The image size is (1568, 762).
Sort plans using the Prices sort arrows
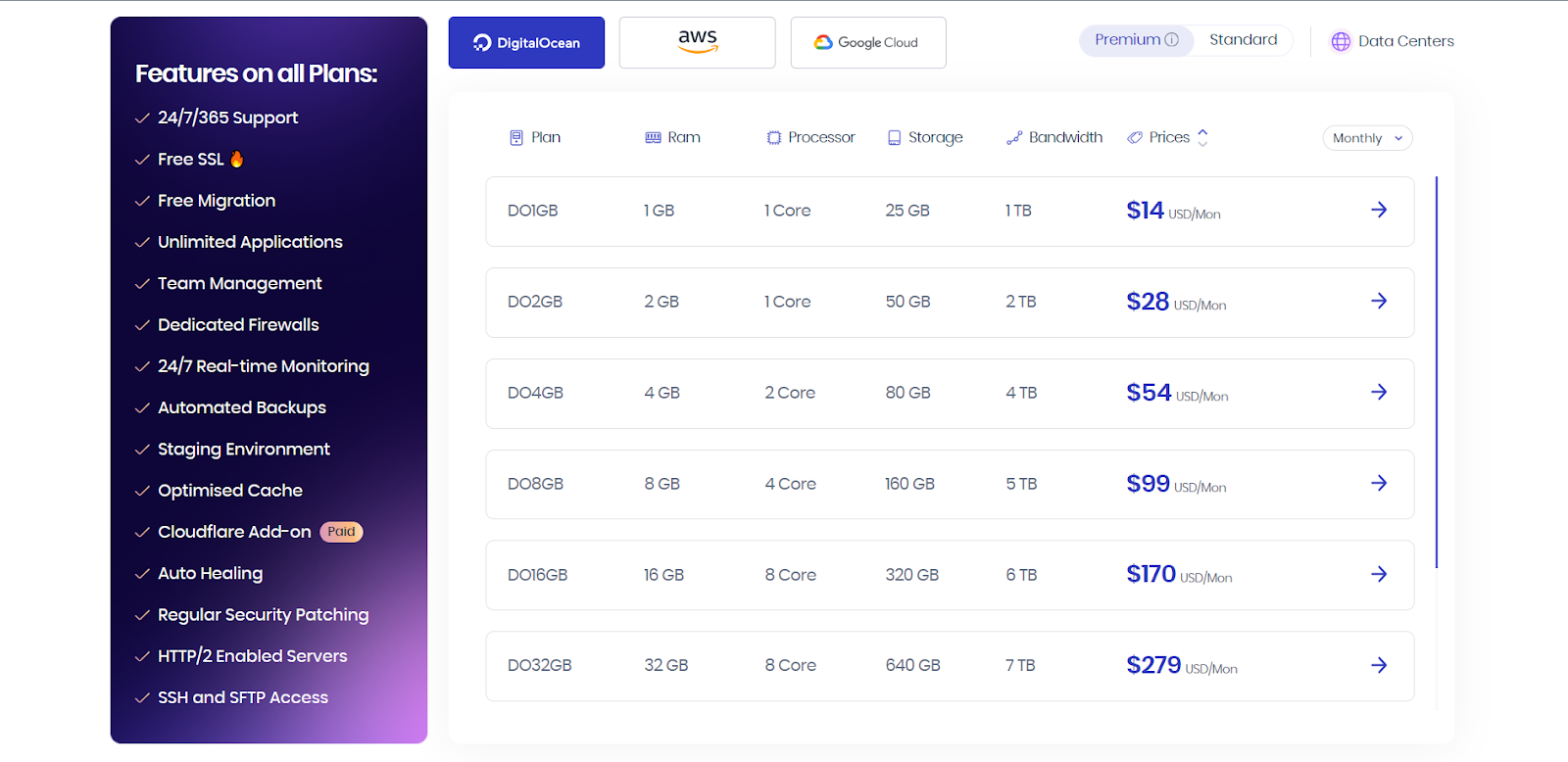tap(1202, 137)
